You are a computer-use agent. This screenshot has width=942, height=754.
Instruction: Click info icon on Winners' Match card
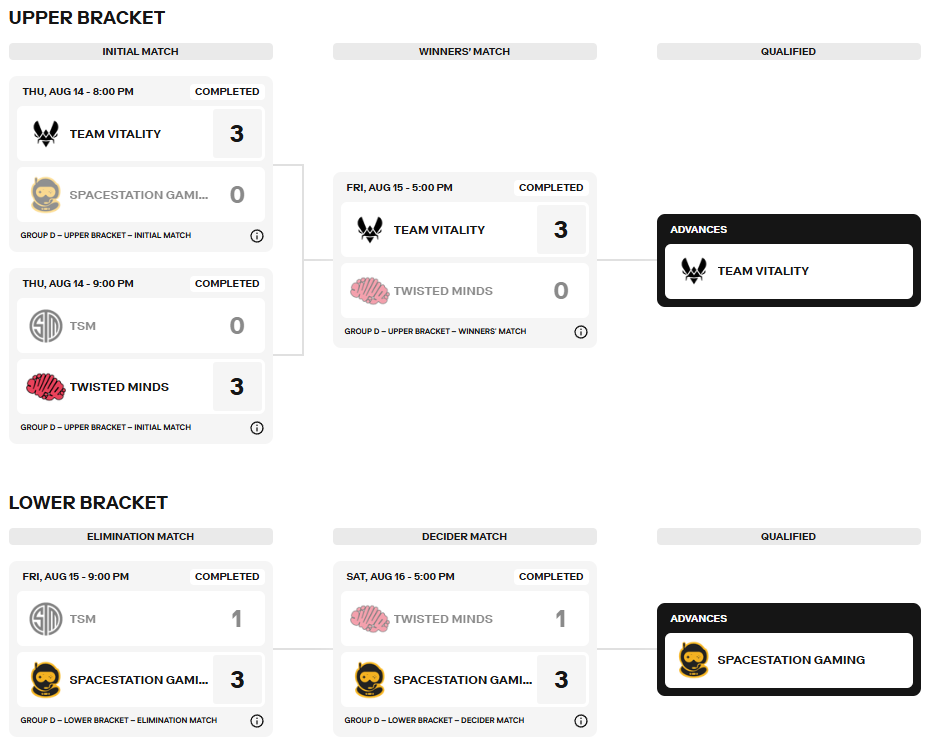tap(581, 332)
